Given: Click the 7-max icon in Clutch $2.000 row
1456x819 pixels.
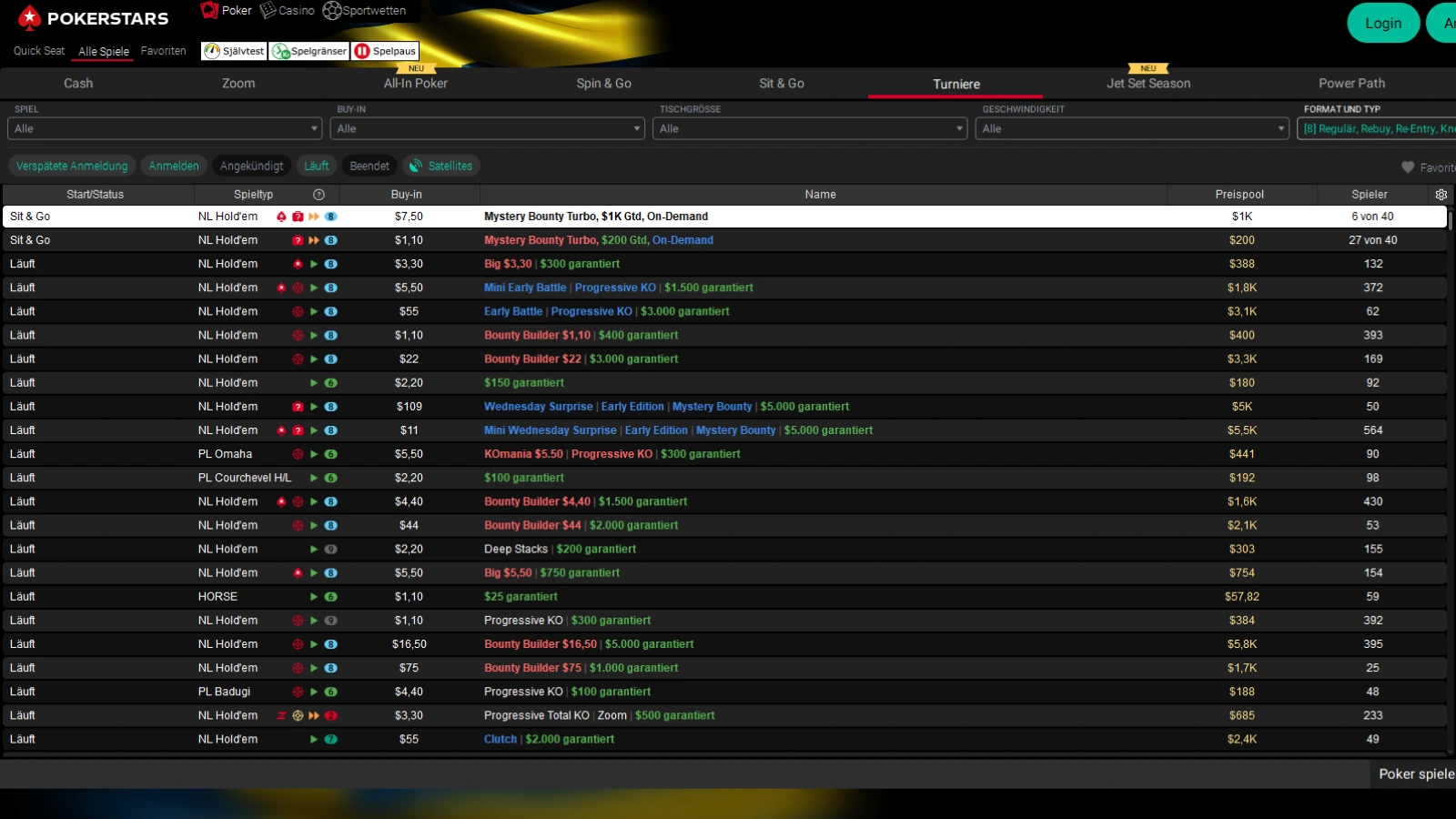Looking at the screenshot, I should point(331,740).
